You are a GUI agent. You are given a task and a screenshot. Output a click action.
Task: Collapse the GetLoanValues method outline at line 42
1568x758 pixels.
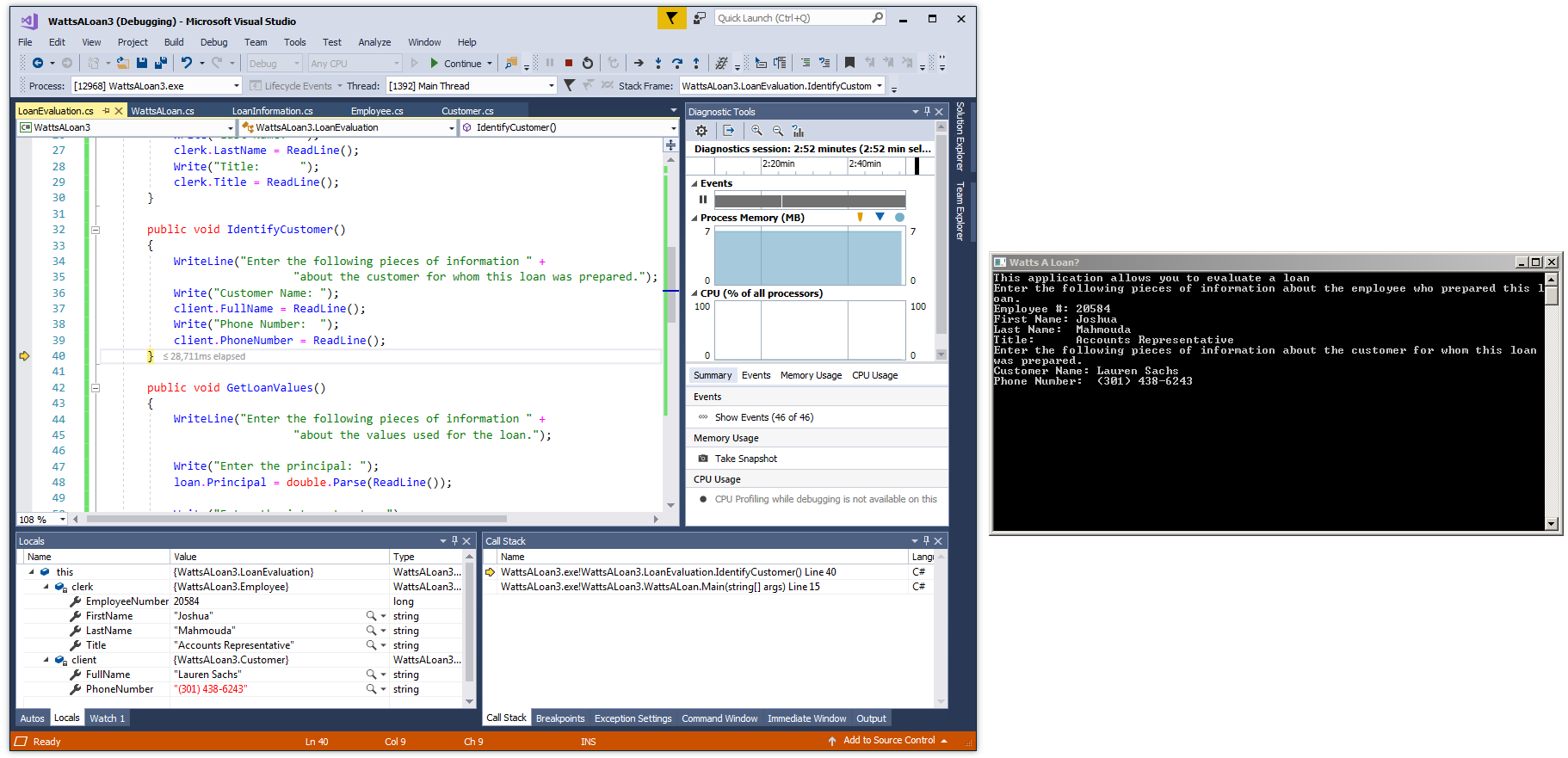pyautogui.click(x=96, y=388)
